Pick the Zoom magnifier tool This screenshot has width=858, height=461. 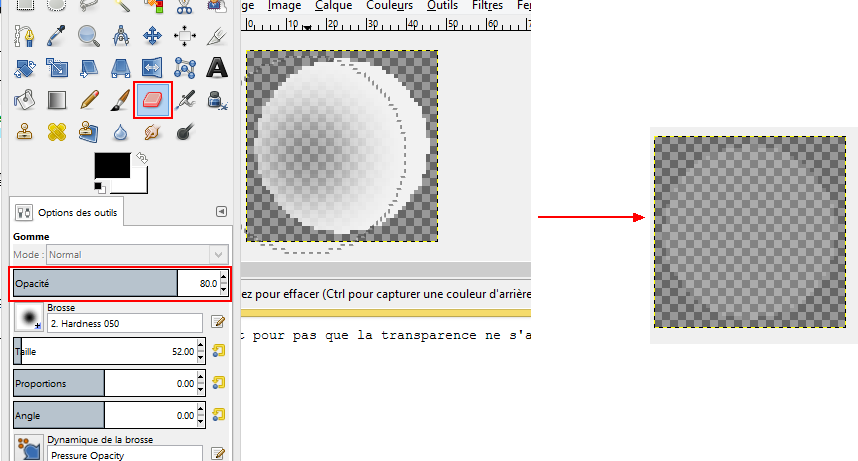coord(88,37)
